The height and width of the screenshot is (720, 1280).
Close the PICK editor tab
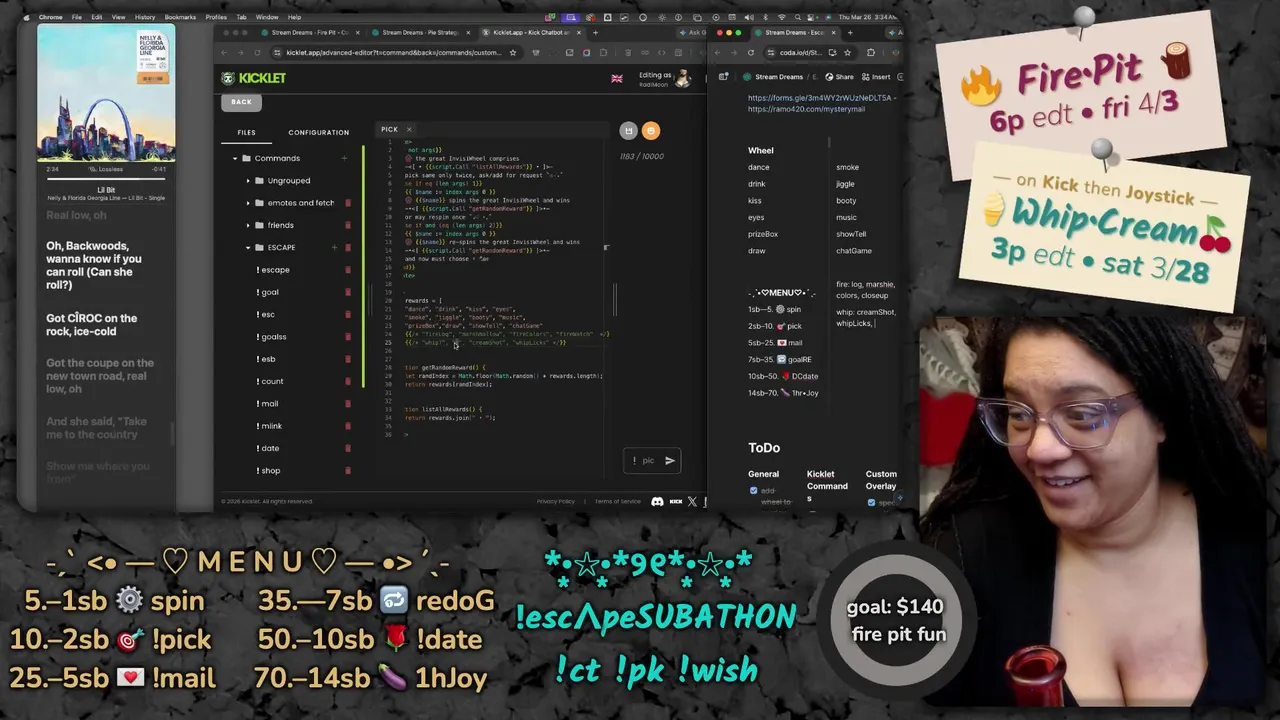pyautogui.click(x=408, y=129)
